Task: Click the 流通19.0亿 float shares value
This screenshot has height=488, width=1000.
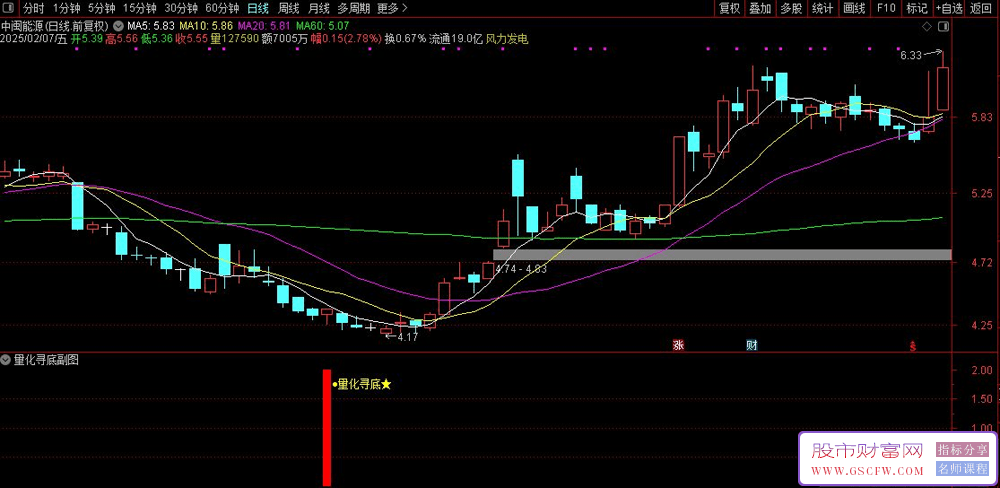Action: (x=456, y=39)
